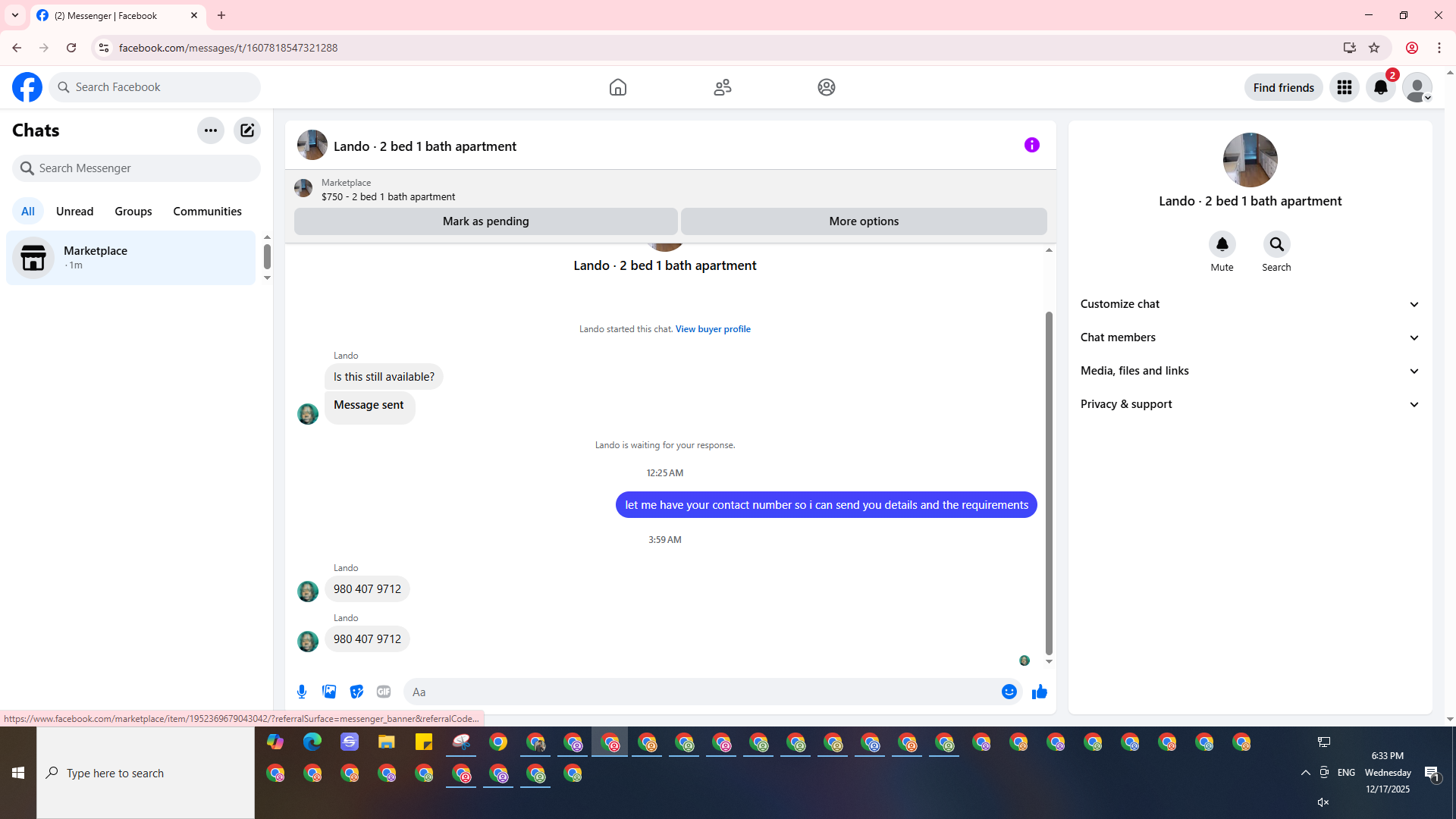Attach a file with the photo icon

[329, 692]
